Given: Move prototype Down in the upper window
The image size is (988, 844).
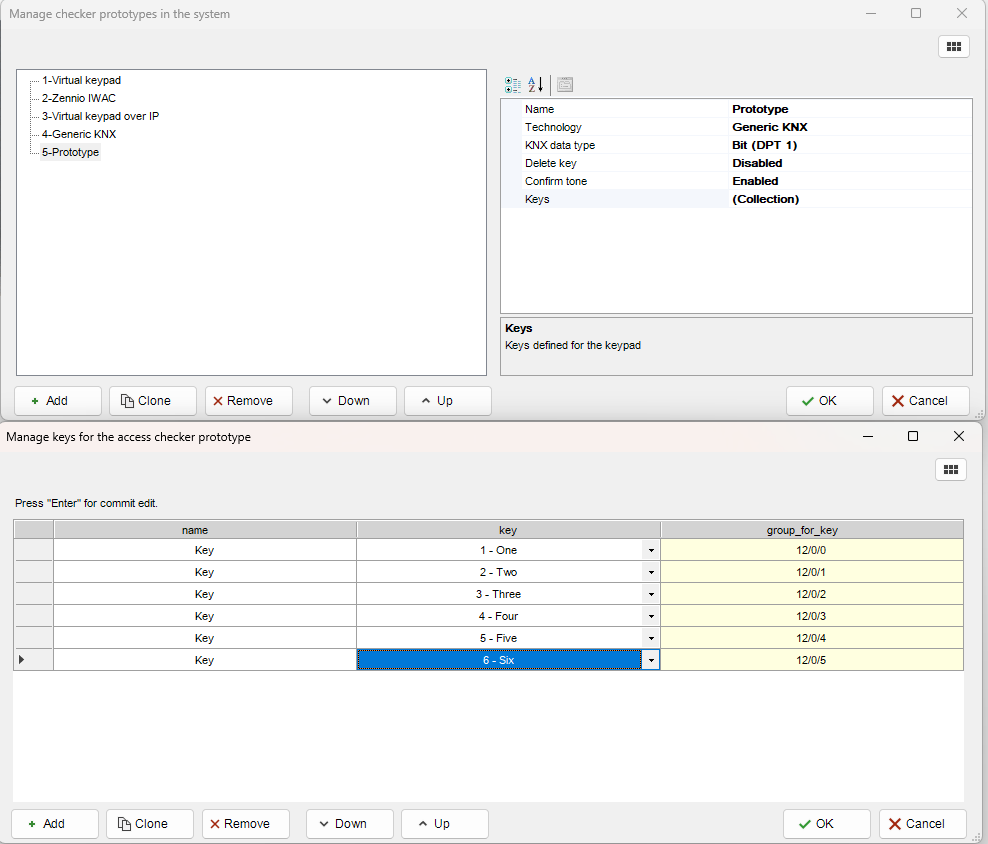Looking at the screenshot, I should (x=352, y=401).
